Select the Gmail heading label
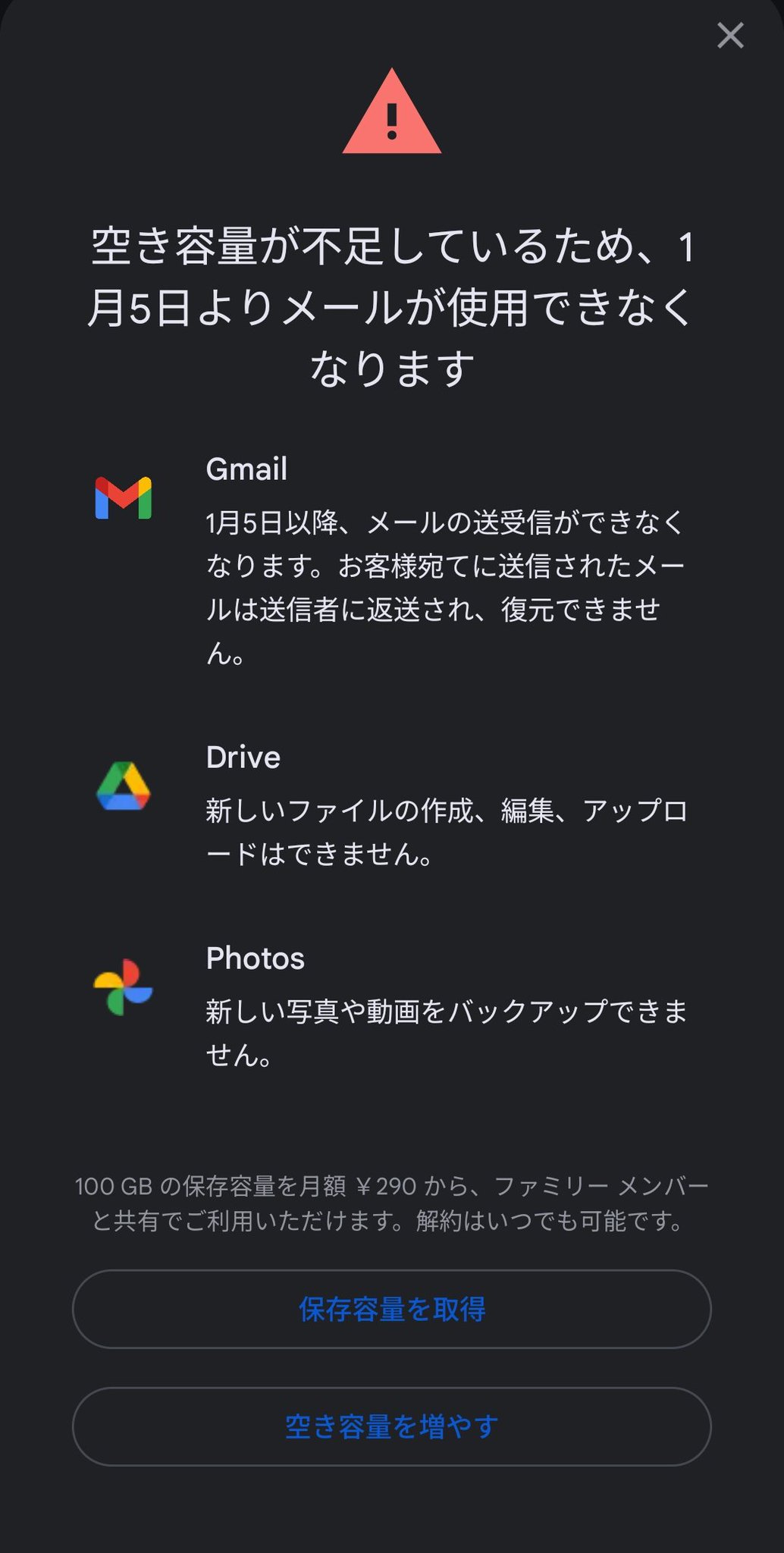 (x=246, y=469)
